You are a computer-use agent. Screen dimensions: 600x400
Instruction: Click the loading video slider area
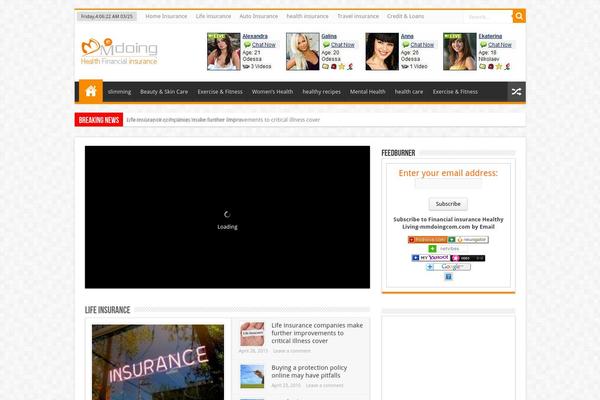click(227, 217)
